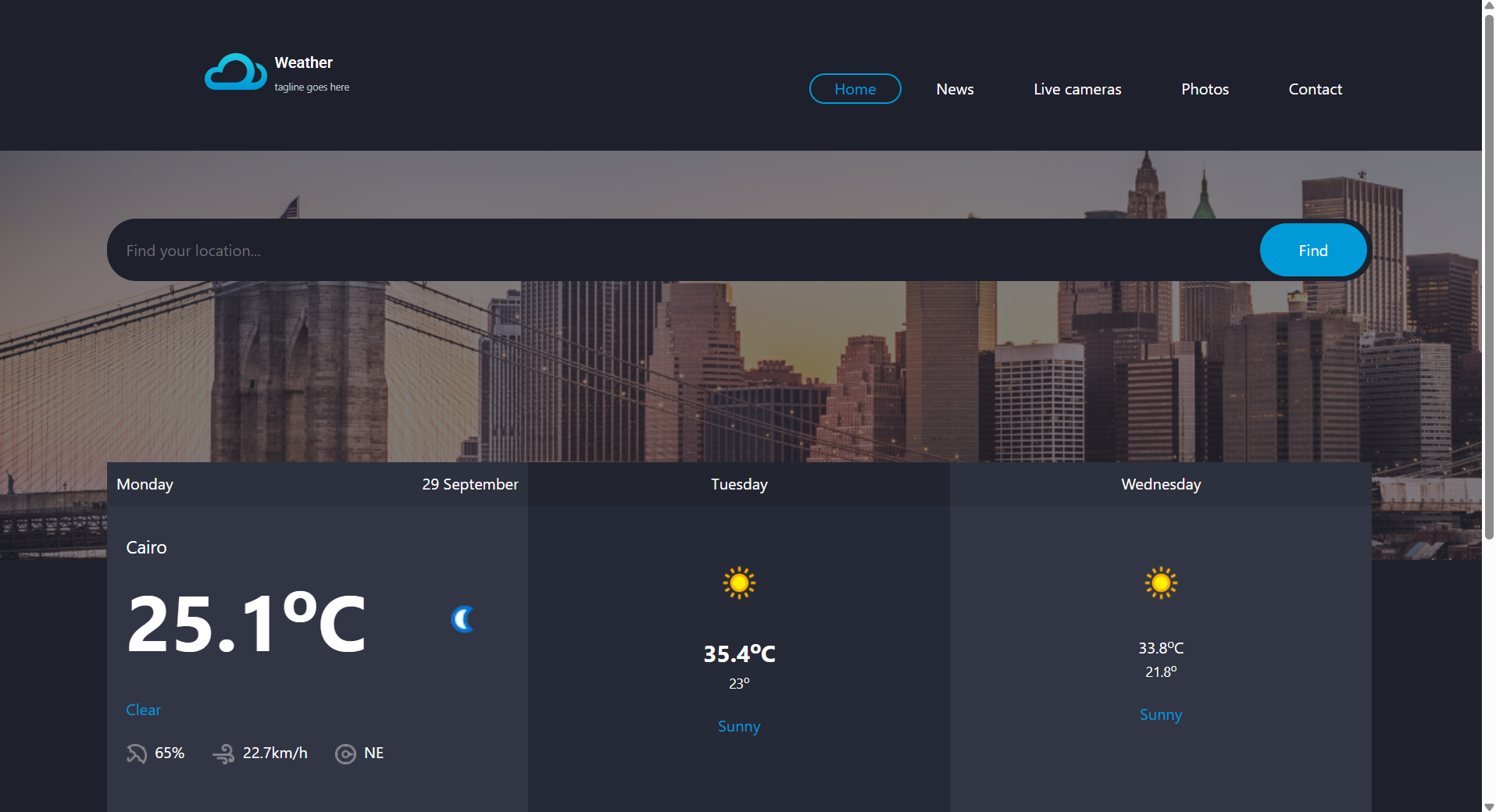This screenshot has height=812, width=1496.
Task: Click the umbrella humidity icon
Action: [137, 753]
